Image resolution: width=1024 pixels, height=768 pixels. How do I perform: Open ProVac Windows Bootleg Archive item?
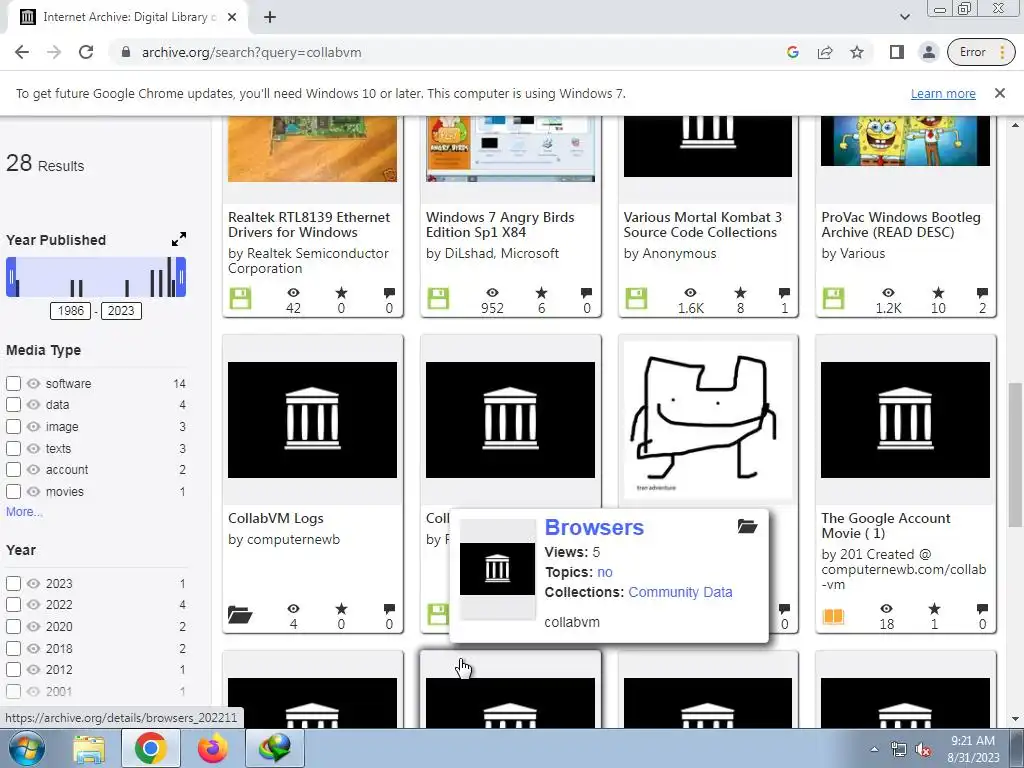click(x=901, y=225)
